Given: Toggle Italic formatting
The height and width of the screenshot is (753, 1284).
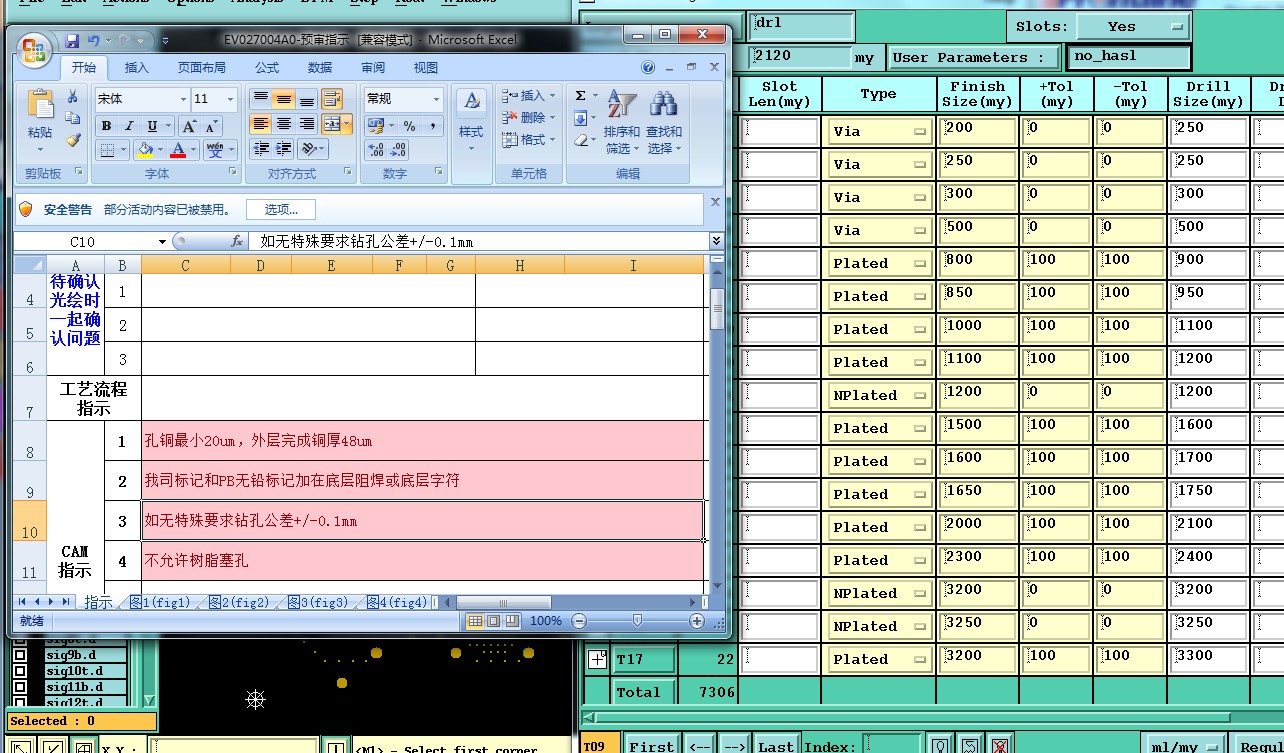Looking at the screenshot, I should pyautogui.click(x=129, y=126).
